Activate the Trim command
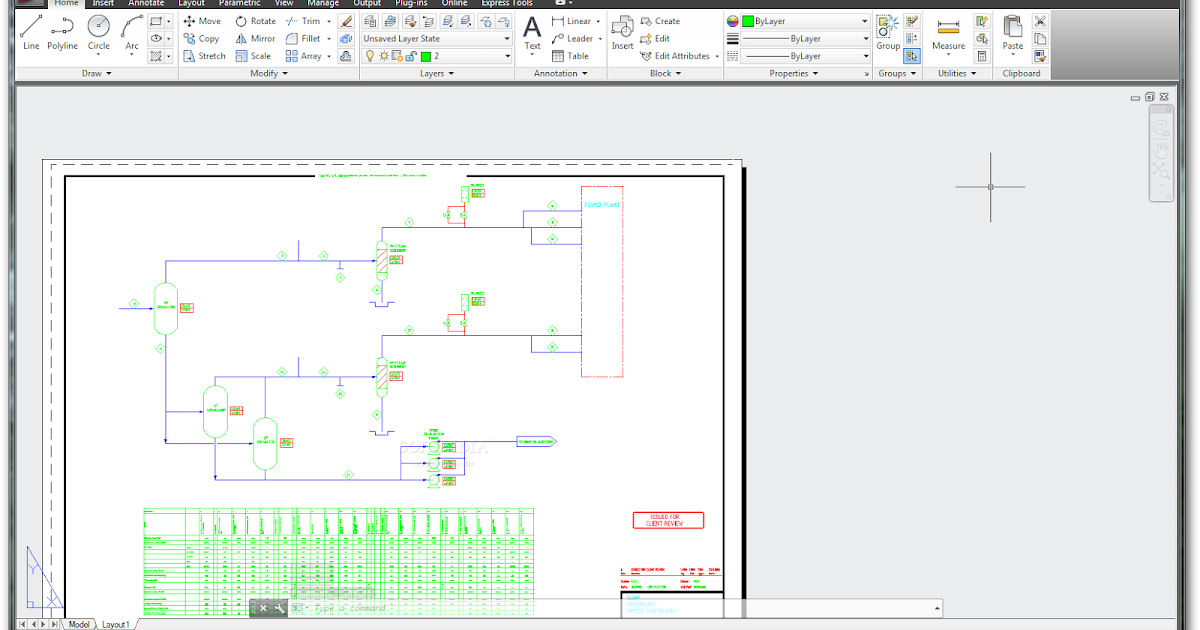The height and width of the screenshot is (630, 1200). coord(303,21)
